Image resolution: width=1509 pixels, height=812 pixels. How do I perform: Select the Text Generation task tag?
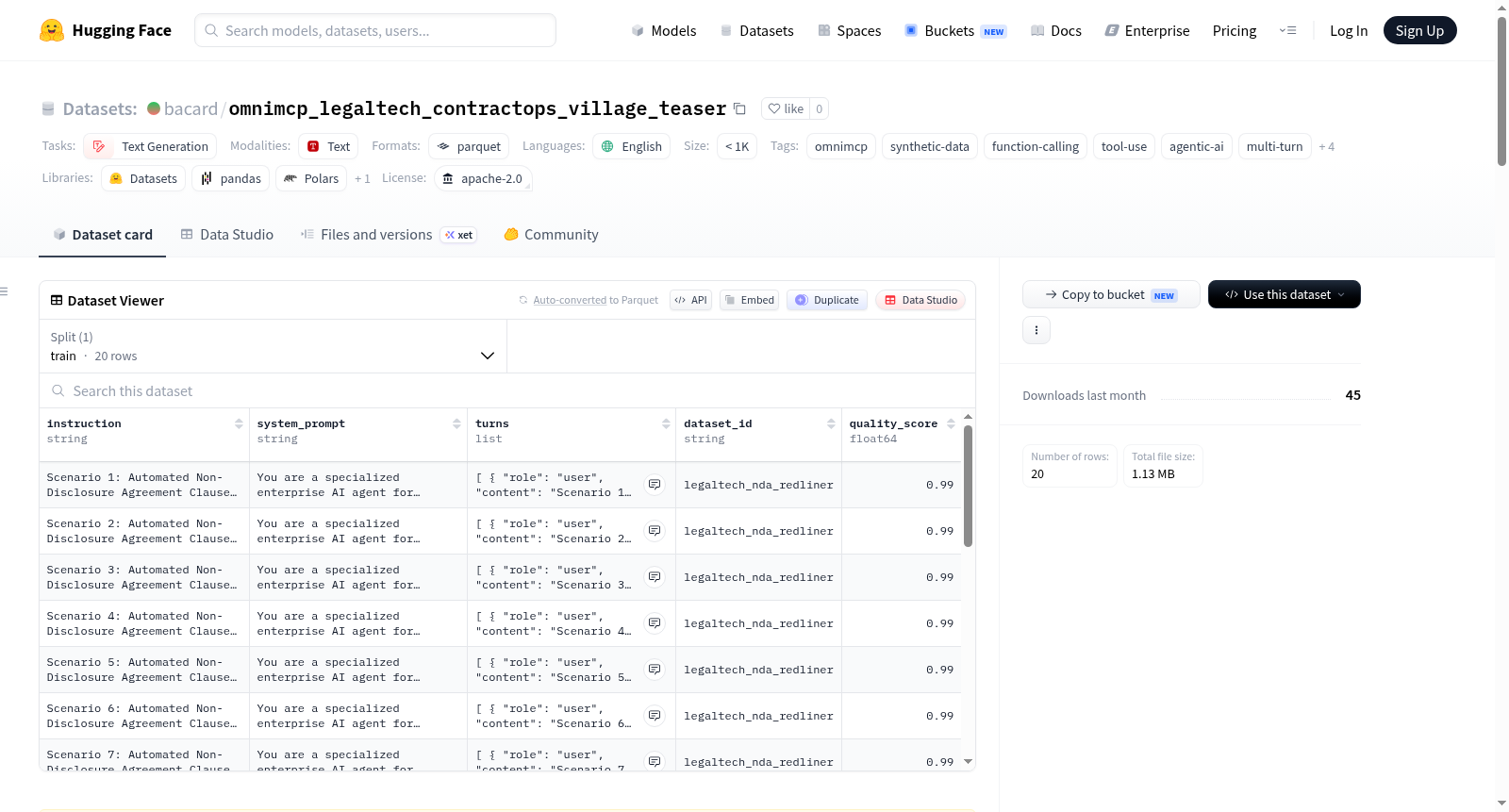click(x=150, y=146)
